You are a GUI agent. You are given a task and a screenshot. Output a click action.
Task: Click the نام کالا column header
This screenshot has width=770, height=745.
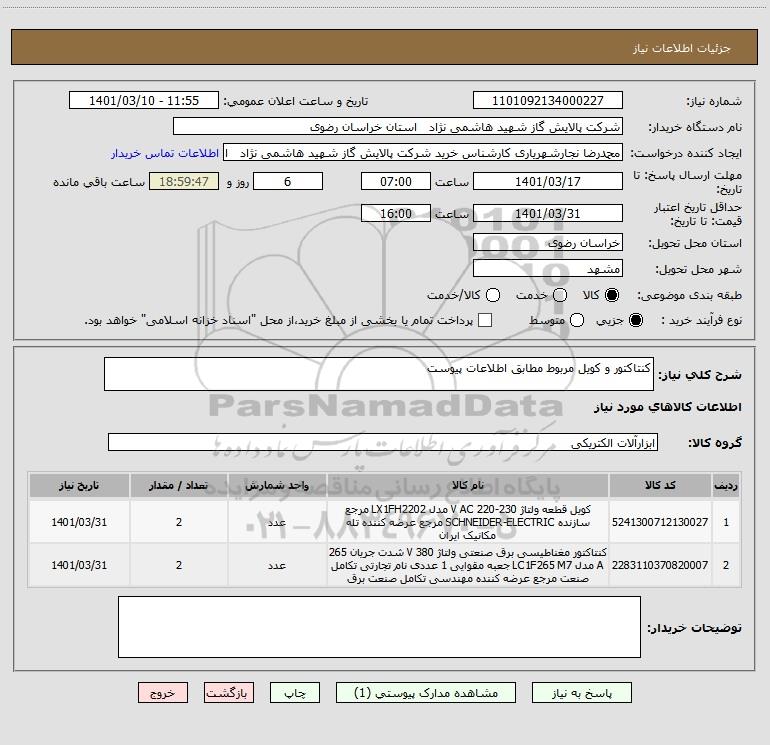coord(468,486)
